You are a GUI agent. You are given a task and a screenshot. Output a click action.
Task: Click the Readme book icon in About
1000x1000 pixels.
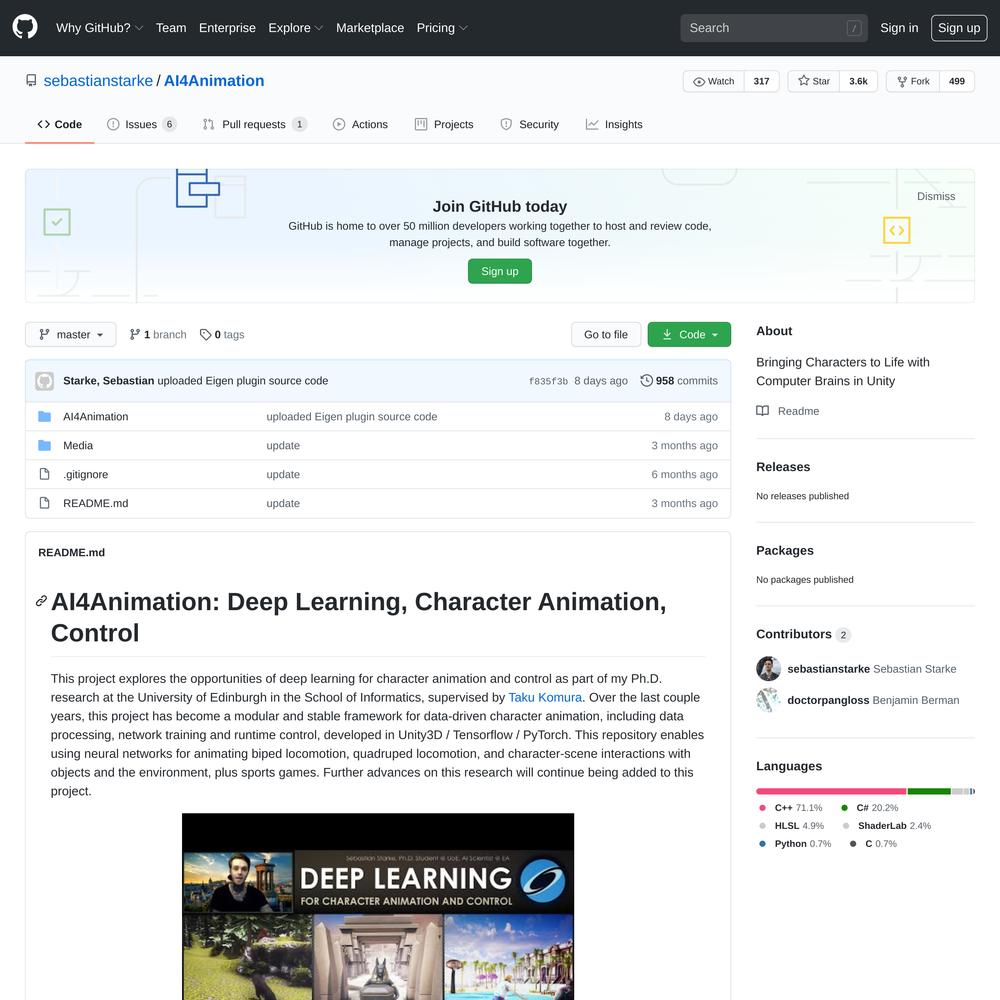tap(762, 411)
